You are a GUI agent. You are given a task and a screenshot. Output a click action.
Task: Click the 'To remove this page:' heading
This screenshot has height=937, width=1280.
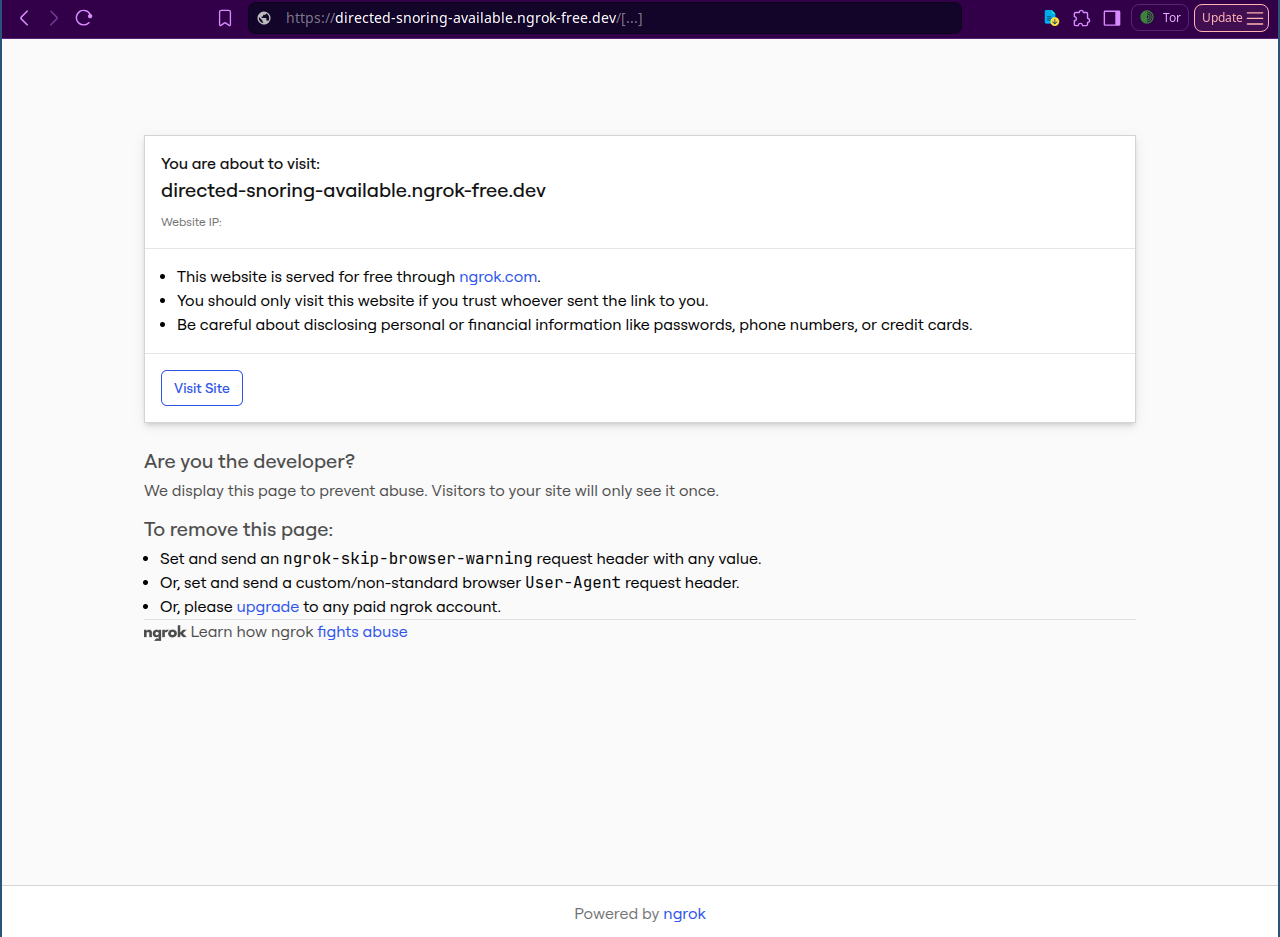[238, 530]
